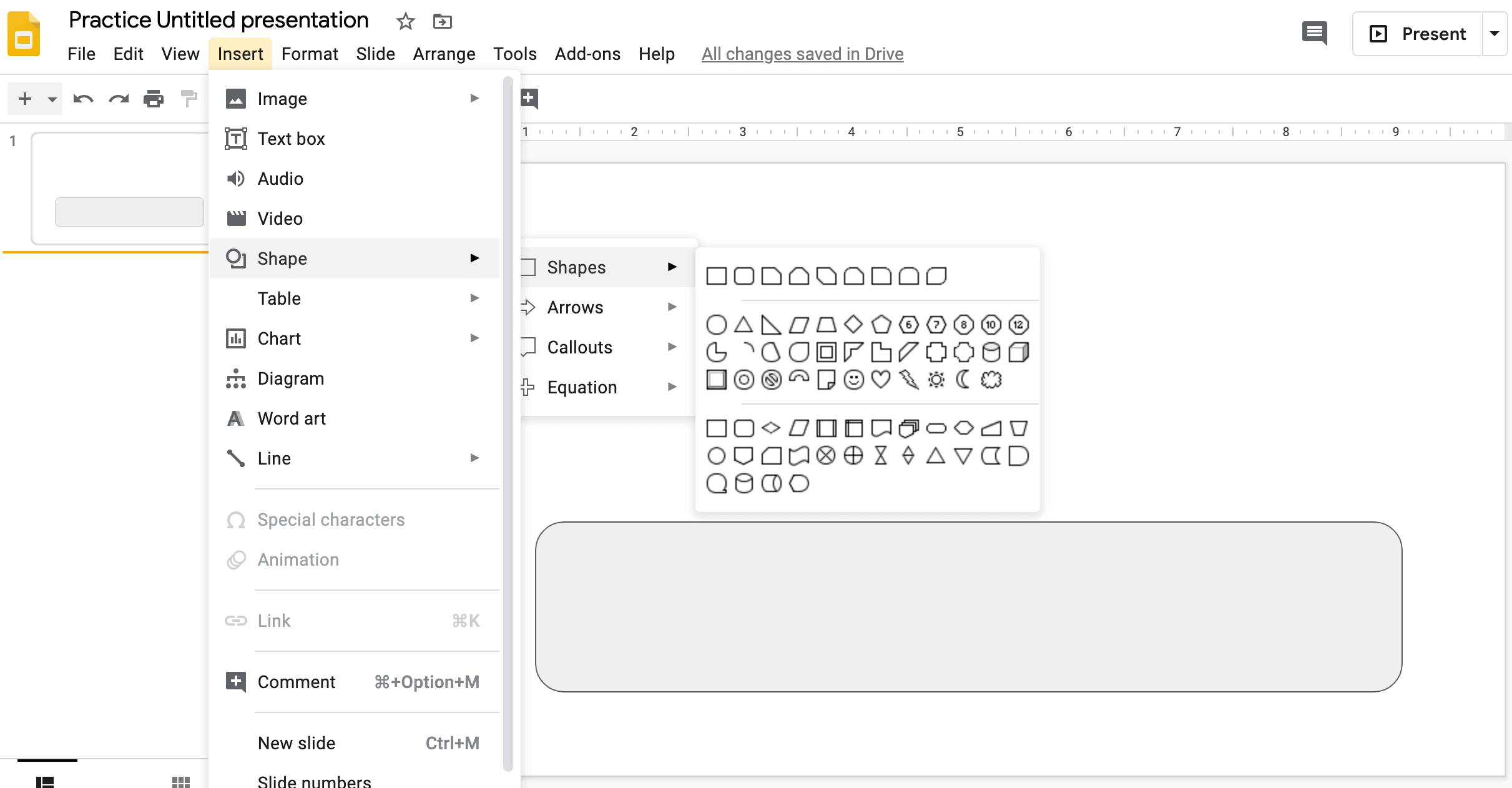The image size is (1512, 788).
Task: Open the Present options dropdown arrow
Action: tap(1495, 34)
